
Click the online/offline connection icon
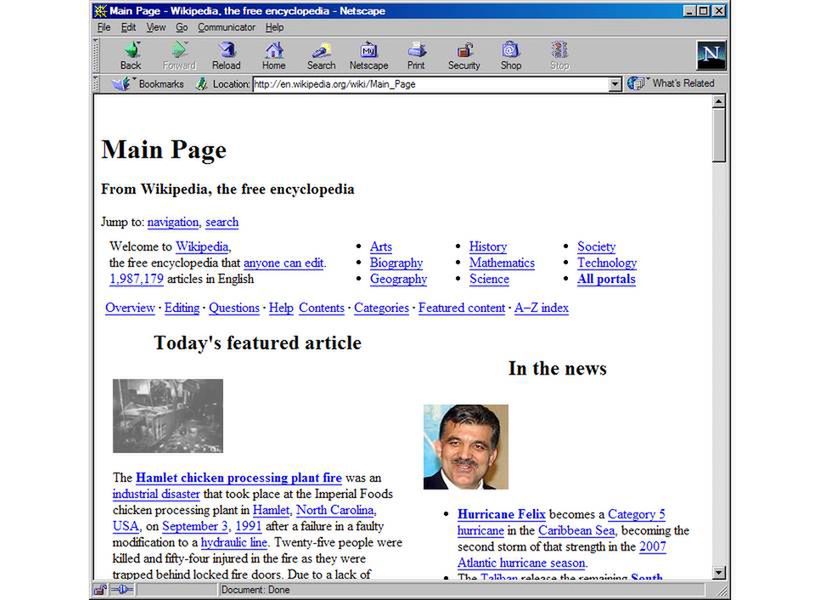click(x=123, y=590)
